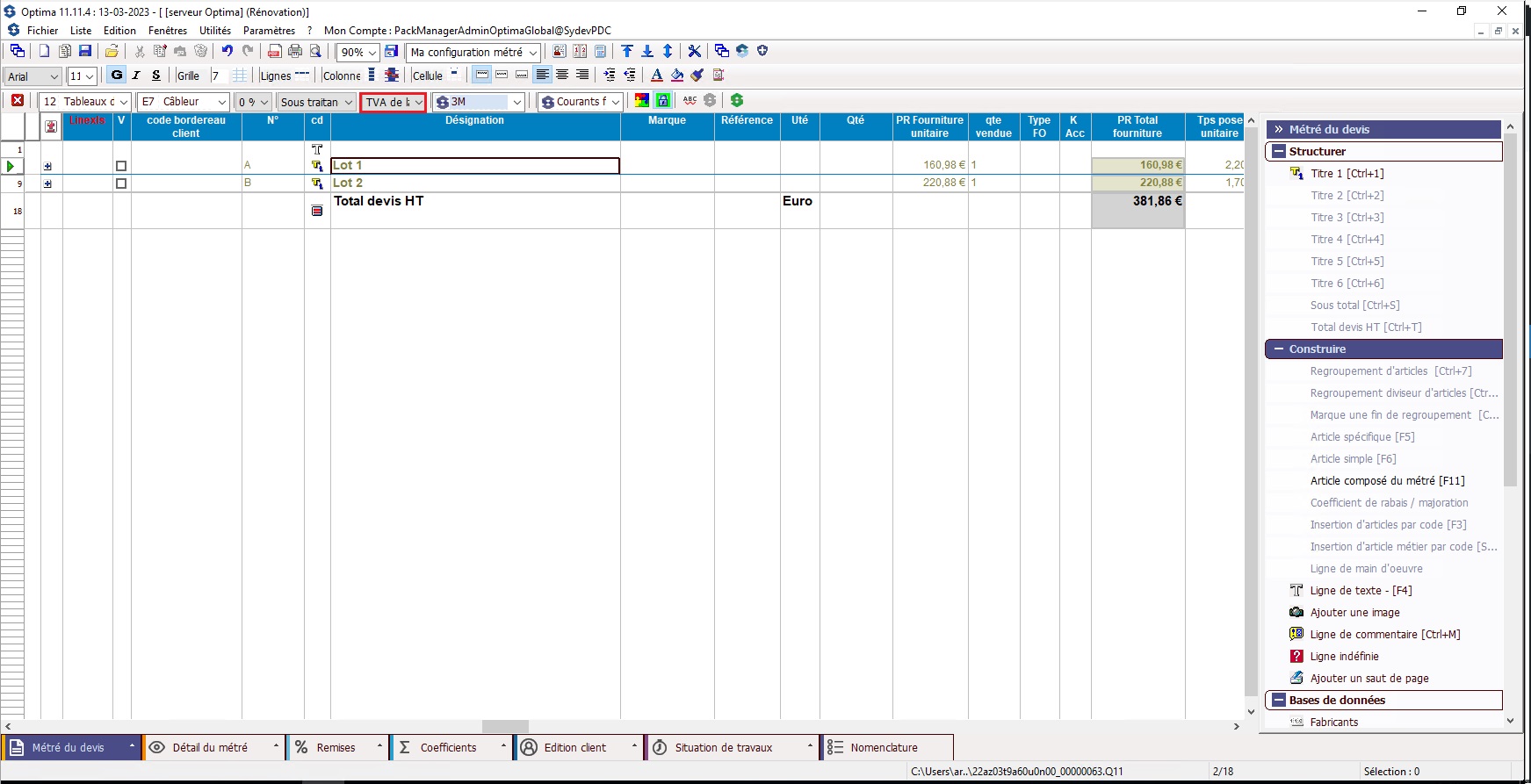
Task: Click the undo arrow icon
Action: (227, 52)
